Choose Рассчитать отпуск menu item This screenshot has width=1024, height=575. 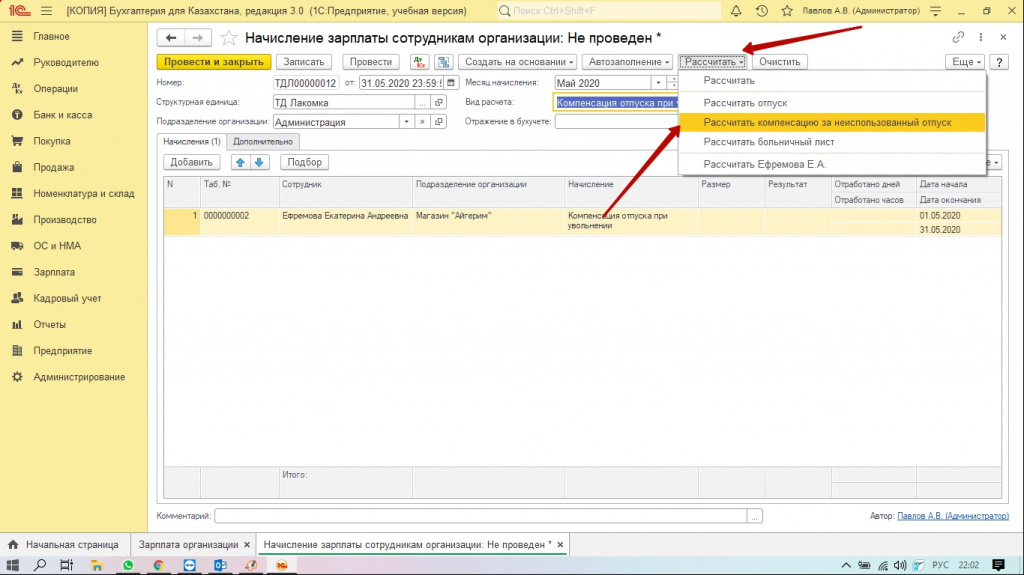coord(832,103)
